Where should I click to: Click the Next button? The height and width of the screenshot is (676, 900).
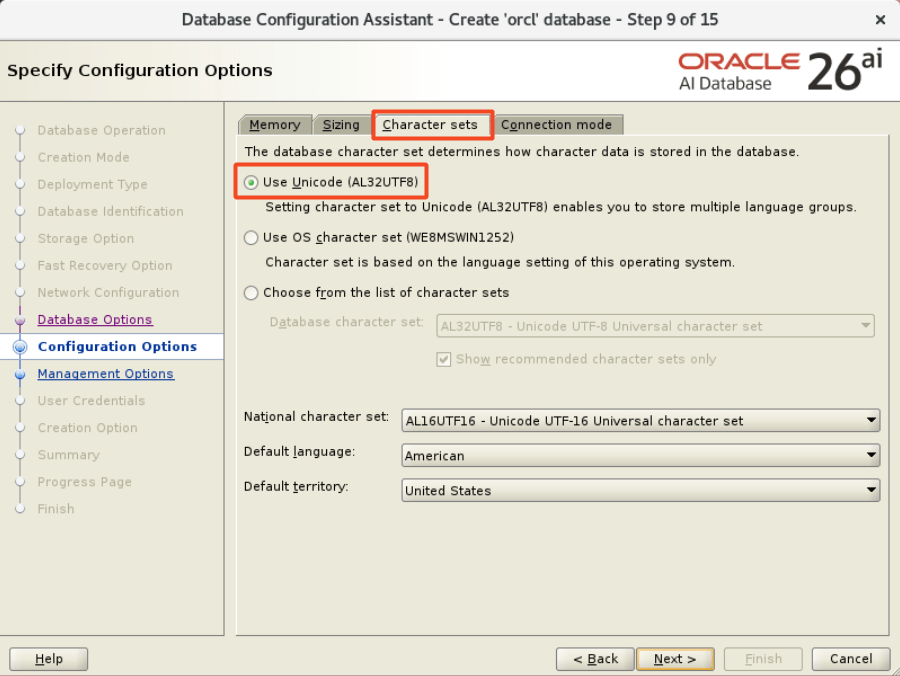[x=674, y=659]
